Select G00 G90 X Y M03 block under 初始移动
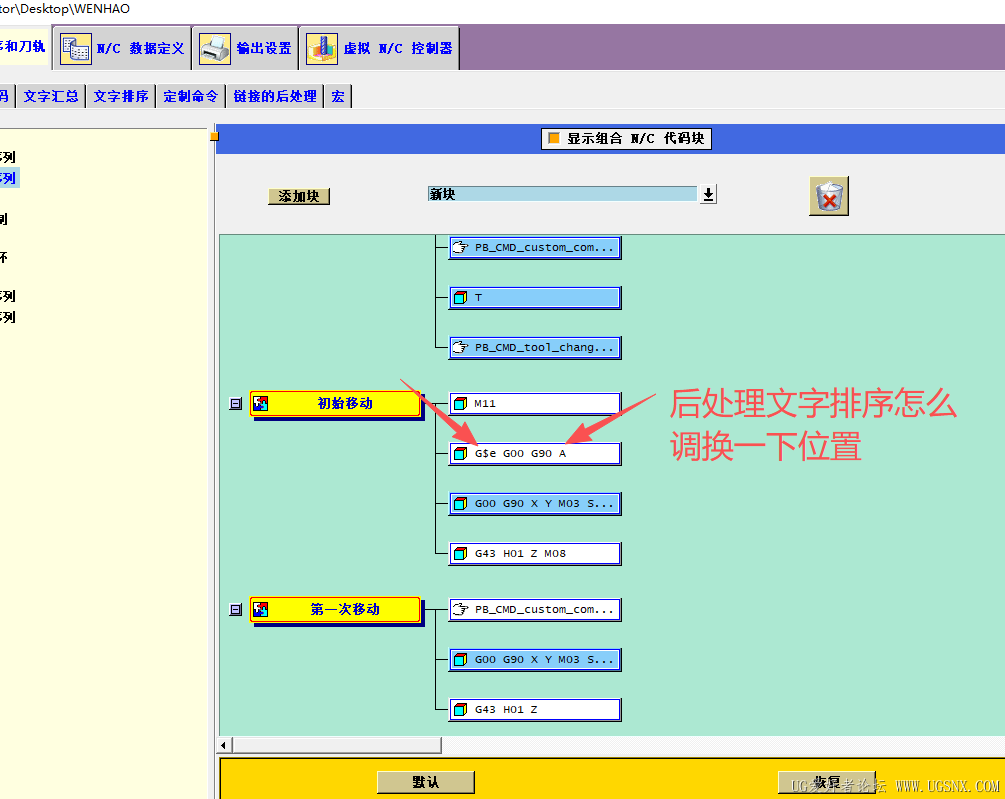This screenshot has width=1005, height=799. click(x=535, y=504)
